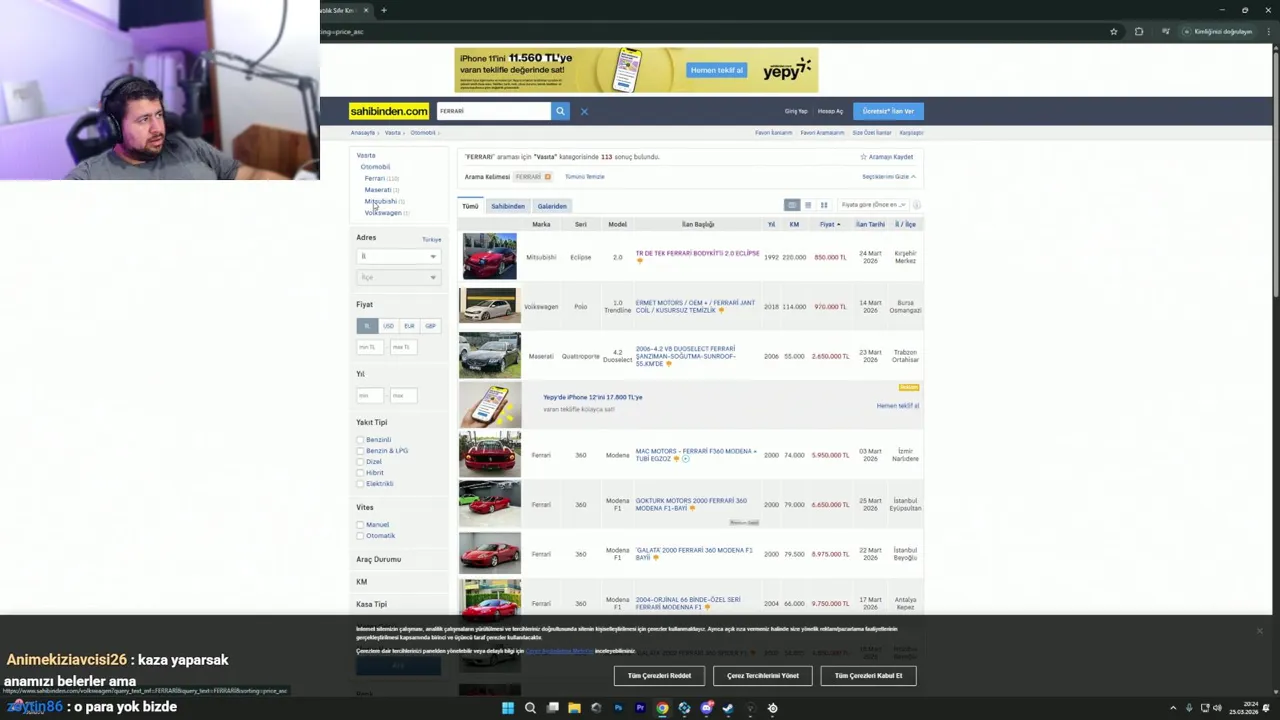Image resolution: width=1280 pixels, height=720 pixels.
Task: Click the Giriş Yap link
Action: click(796, 111)
